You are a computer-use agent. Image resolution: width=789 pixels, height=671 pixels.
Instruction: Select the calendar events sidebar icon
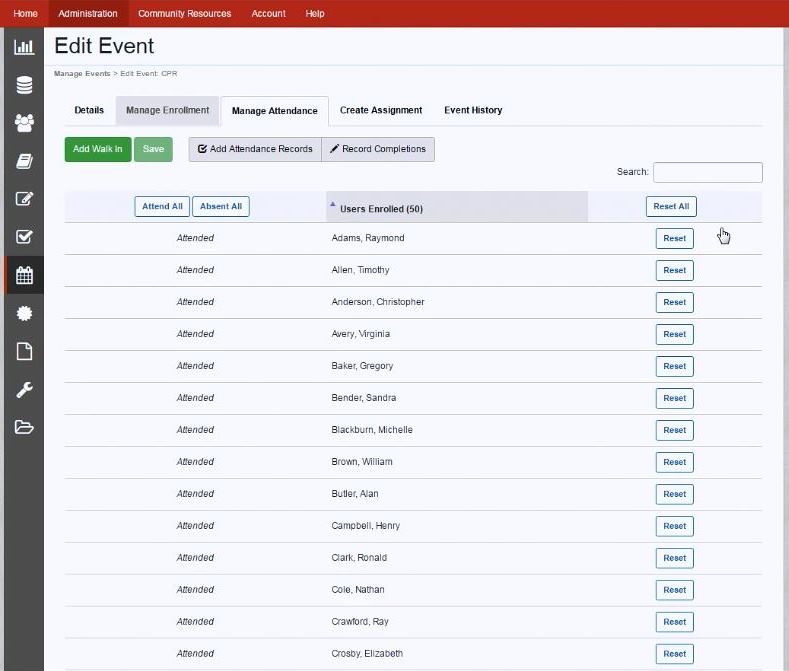coord(24,275)
